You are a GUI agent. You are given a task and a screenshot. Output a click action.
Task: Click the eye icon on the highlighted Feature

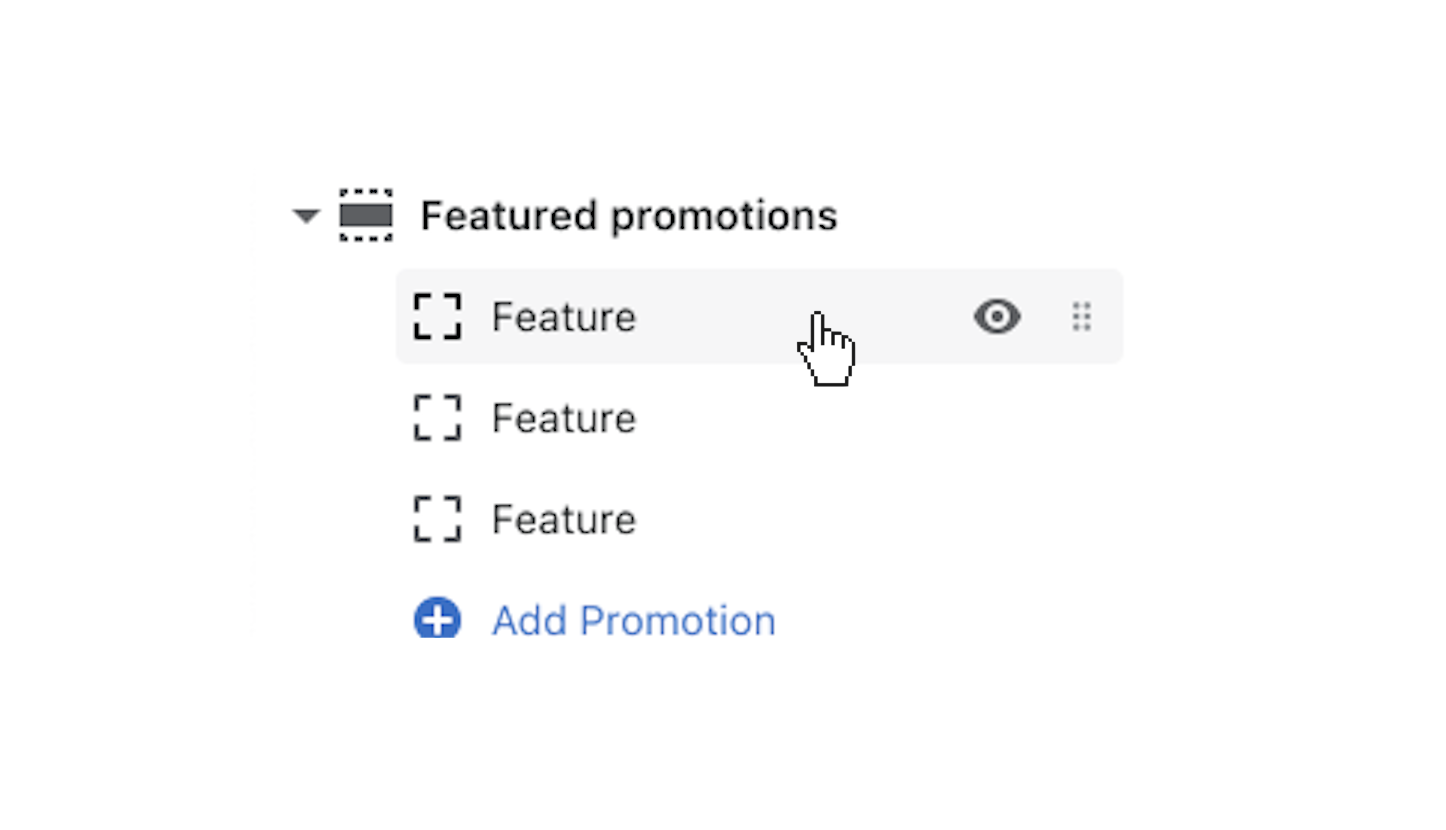coord(996,317)
